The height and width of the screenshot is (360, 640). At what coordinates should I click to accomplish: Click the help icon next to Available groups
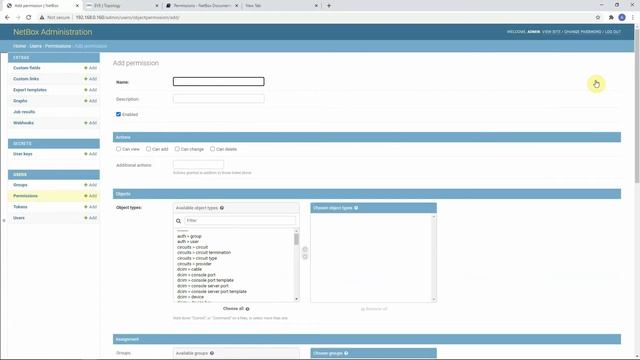[x=212, y=353]
